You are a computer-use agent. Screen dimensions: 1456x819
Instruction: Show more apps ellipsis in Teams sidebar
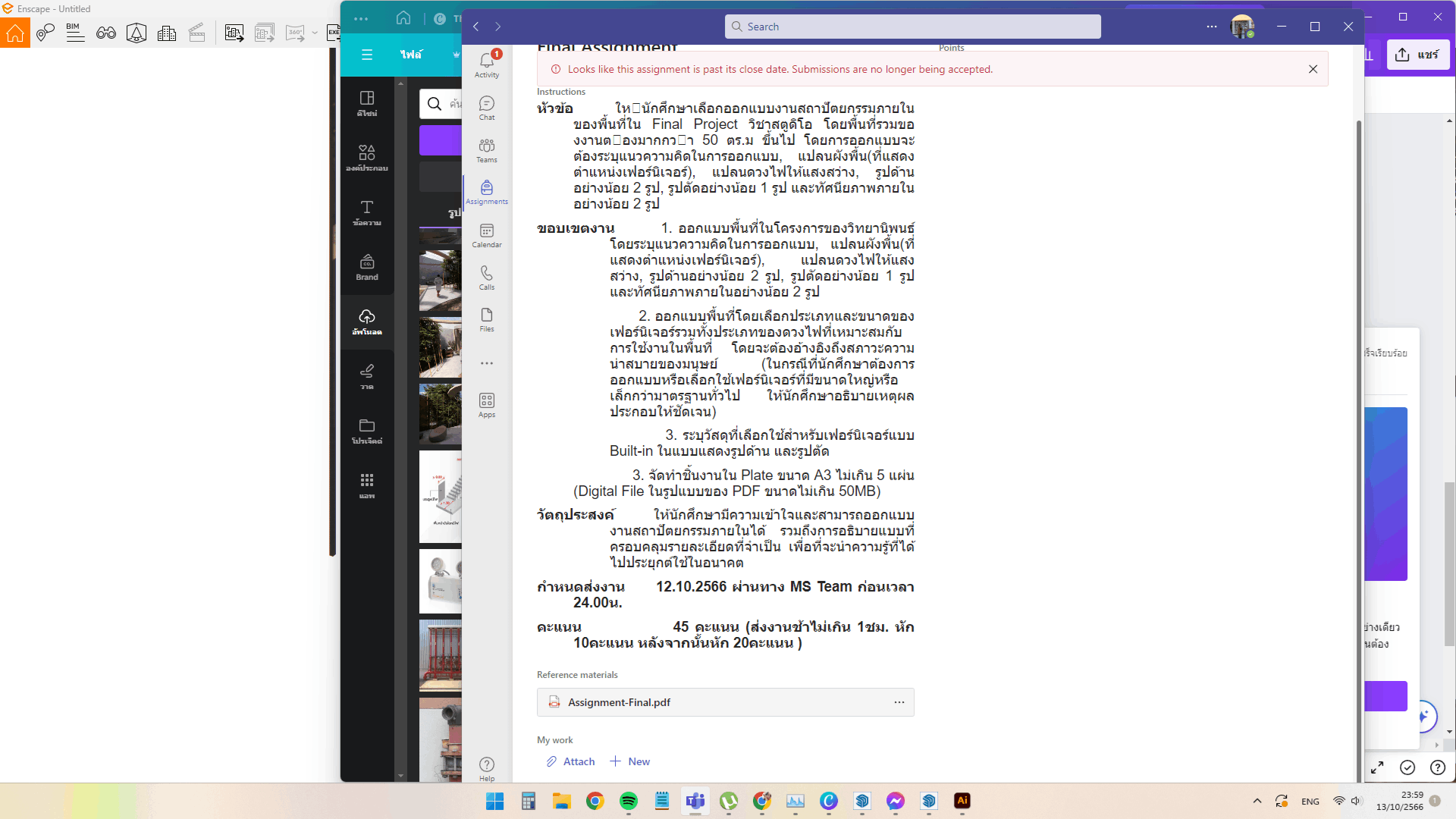(x=487, y=363)
